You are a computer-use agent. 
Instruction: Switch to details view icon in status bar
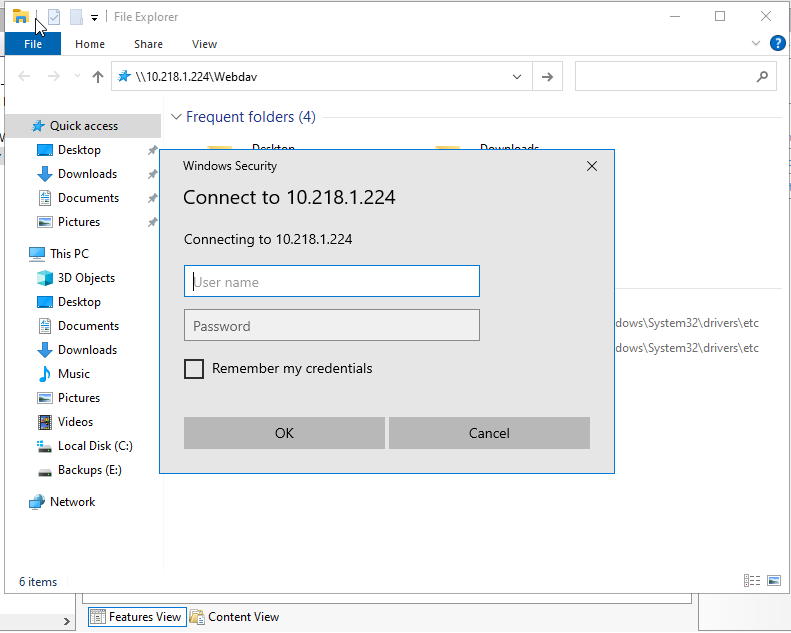(752, 581)
